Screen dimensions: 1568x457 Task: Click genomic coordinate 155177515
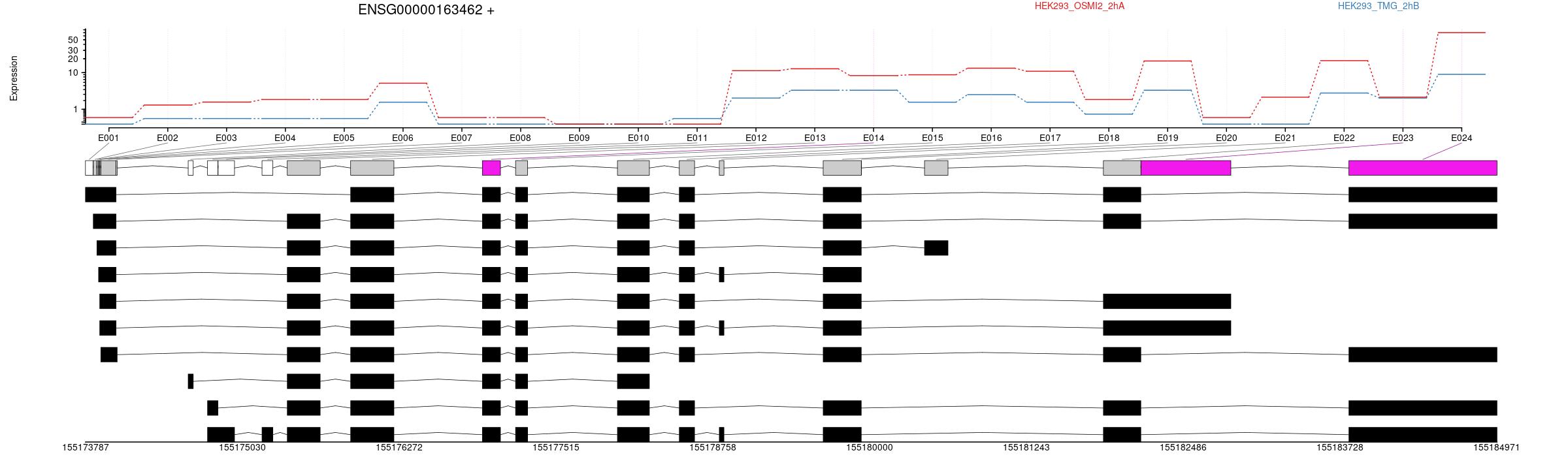tap(556, 448)
